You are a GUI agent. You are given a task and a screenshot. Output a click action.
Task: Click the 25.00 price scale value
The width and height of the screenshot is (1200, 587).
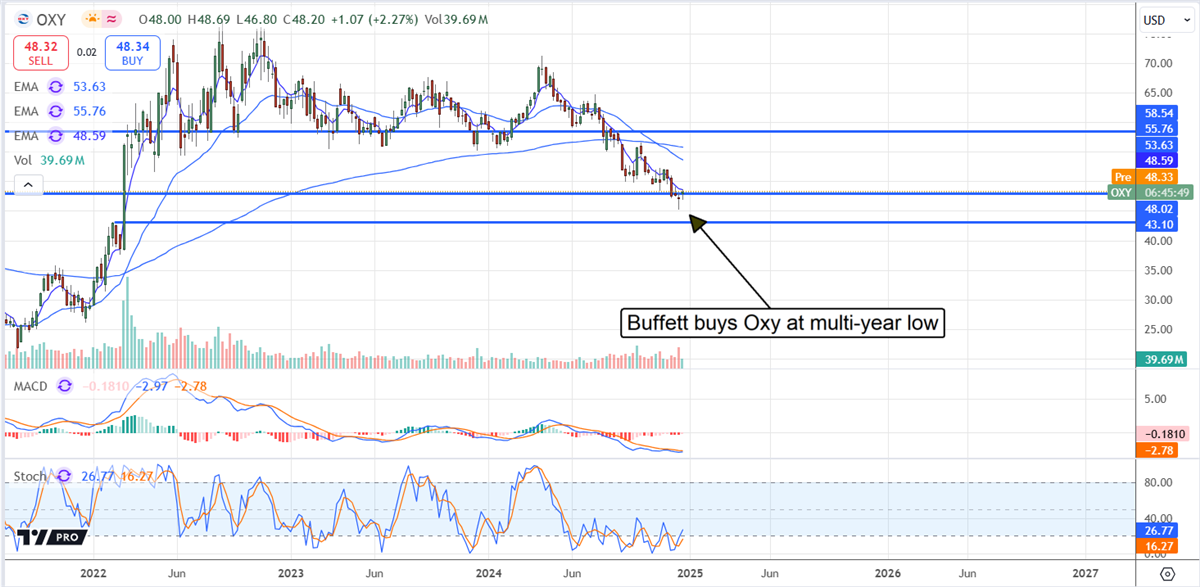[1159, 329]
